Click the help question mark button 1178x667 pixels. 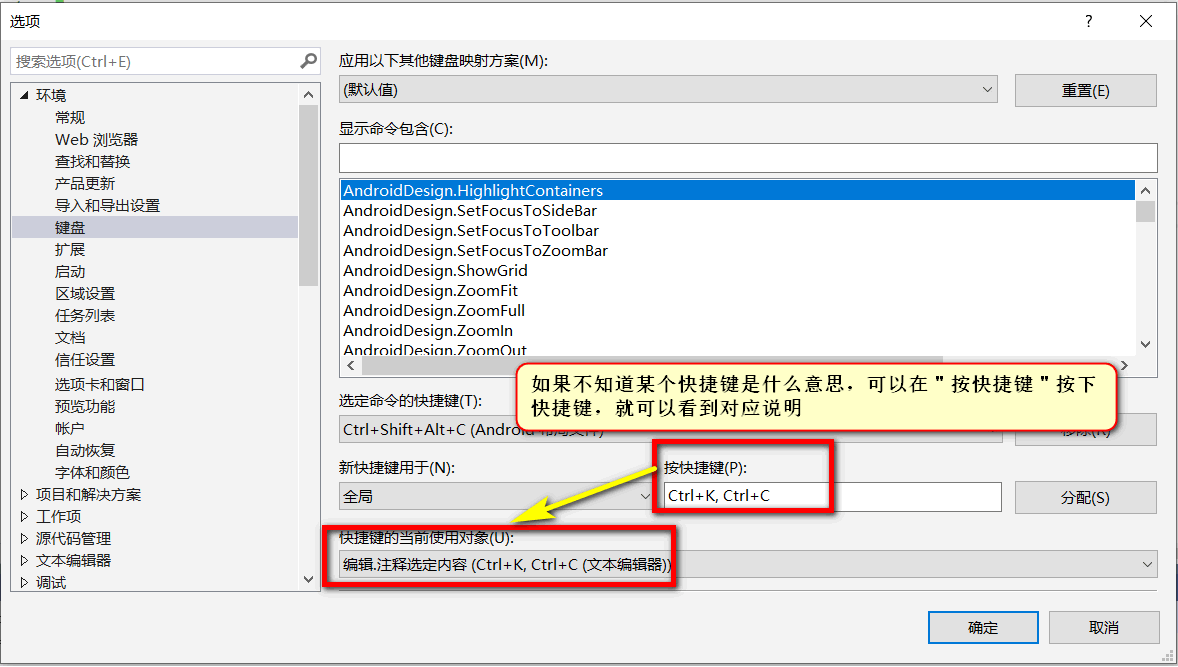(x=1088, y=21)
